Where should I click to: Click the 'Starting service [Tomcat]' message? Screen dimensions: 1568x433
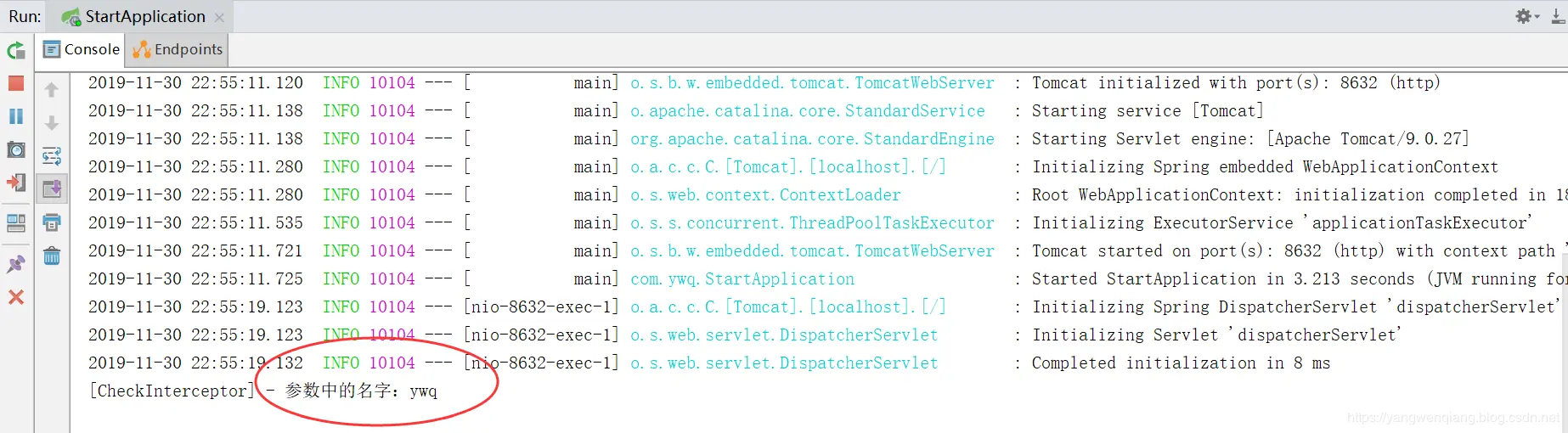point(1148,110)
